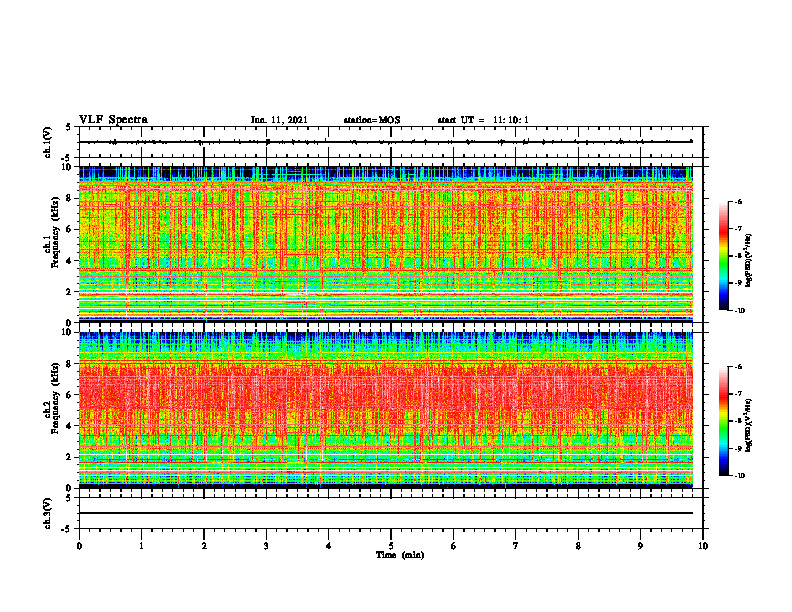Click the ch.2 spectrogram colorbar
This screenshot has width=792, height=612.
pyautogui.click(x=723, y=421)
